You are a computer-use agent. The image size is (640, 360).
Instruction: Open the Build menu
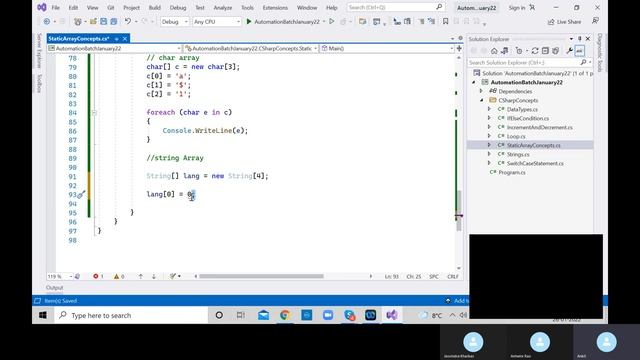click(155, 8)
